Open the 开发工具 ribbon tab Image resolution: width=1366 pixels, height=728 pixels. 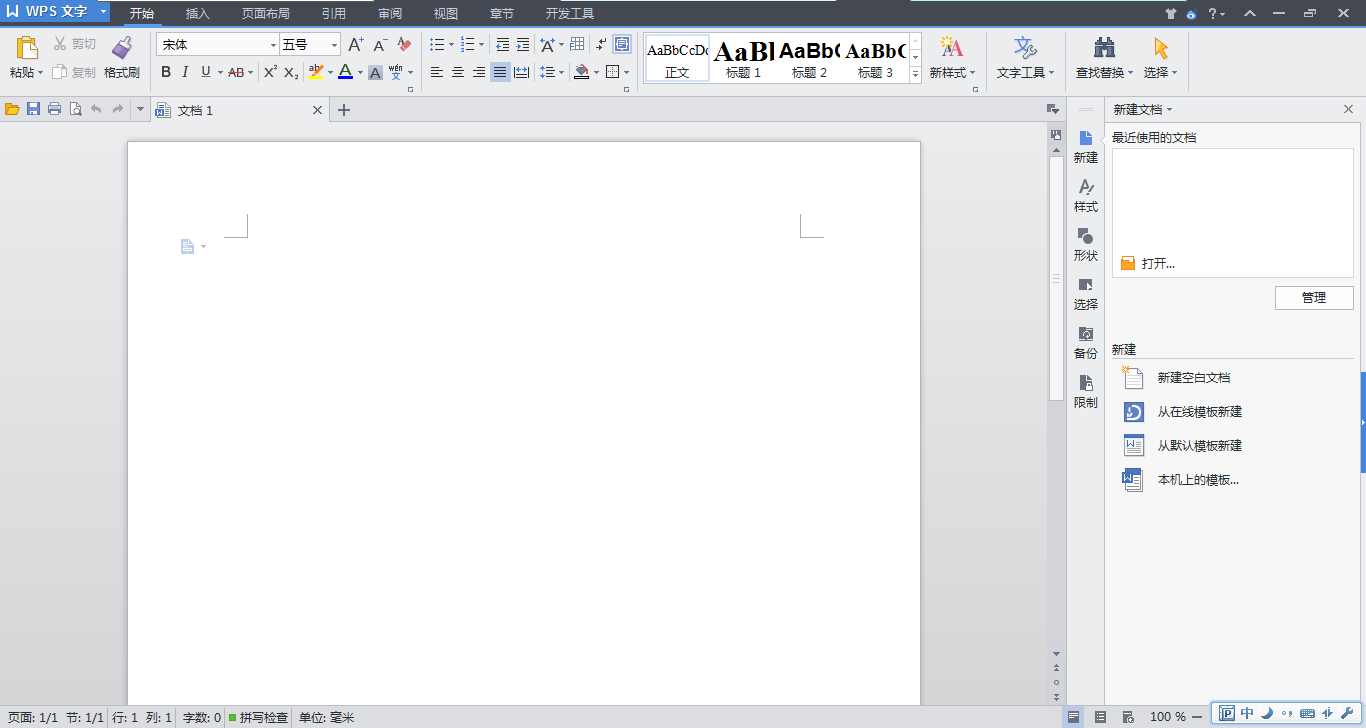570,14
